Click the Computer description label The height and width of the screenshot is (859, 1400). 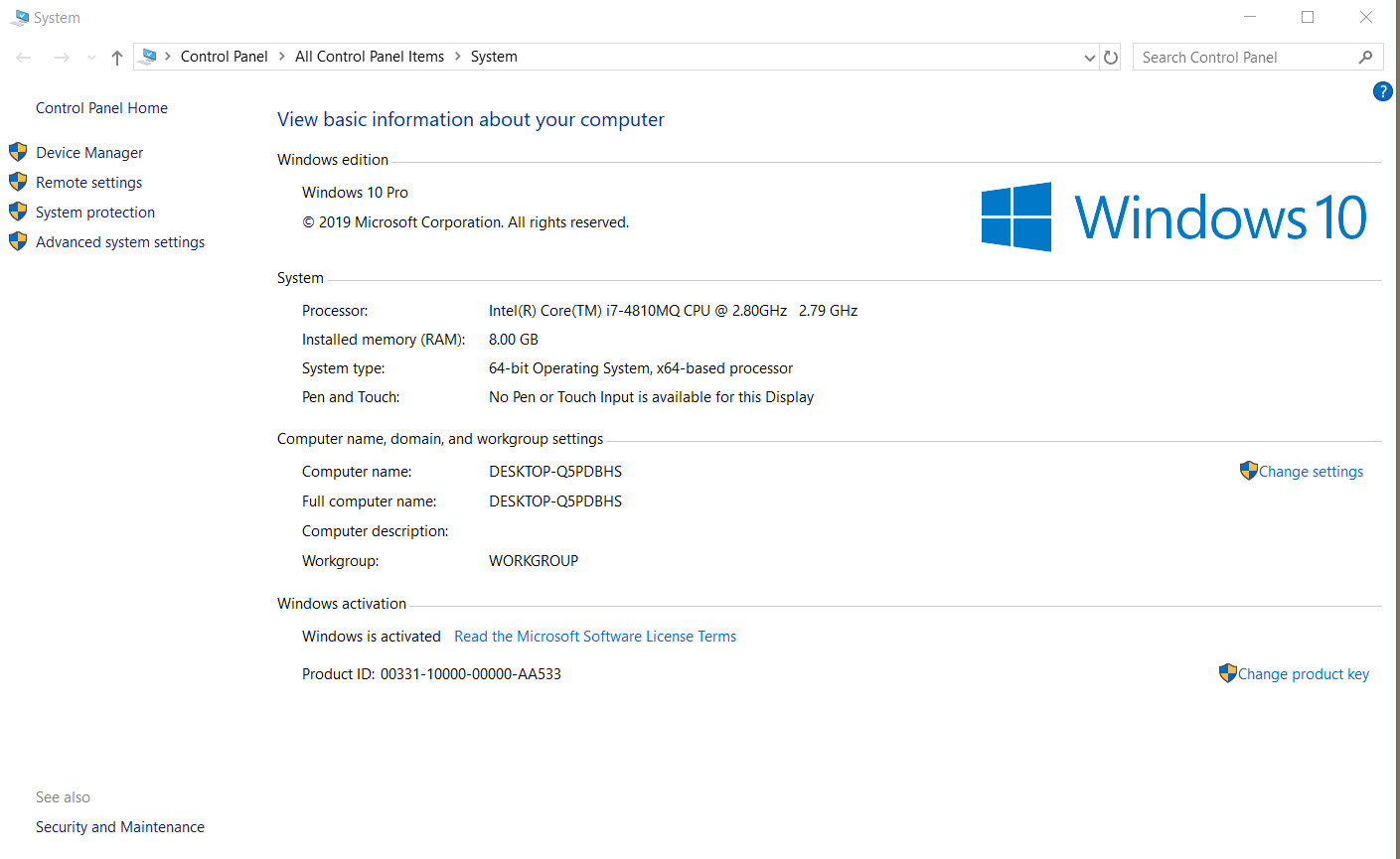376,531
